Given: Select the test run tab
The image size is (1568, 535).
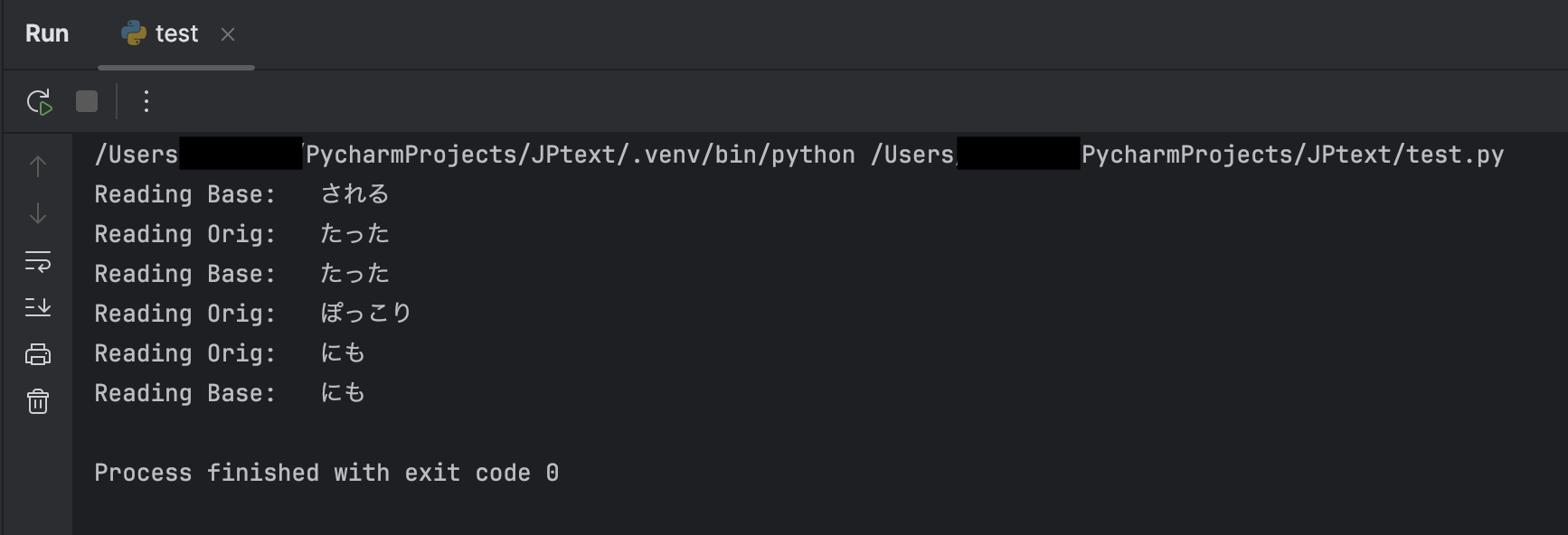Looking at the screenshot, I should (x=176, y=34).
